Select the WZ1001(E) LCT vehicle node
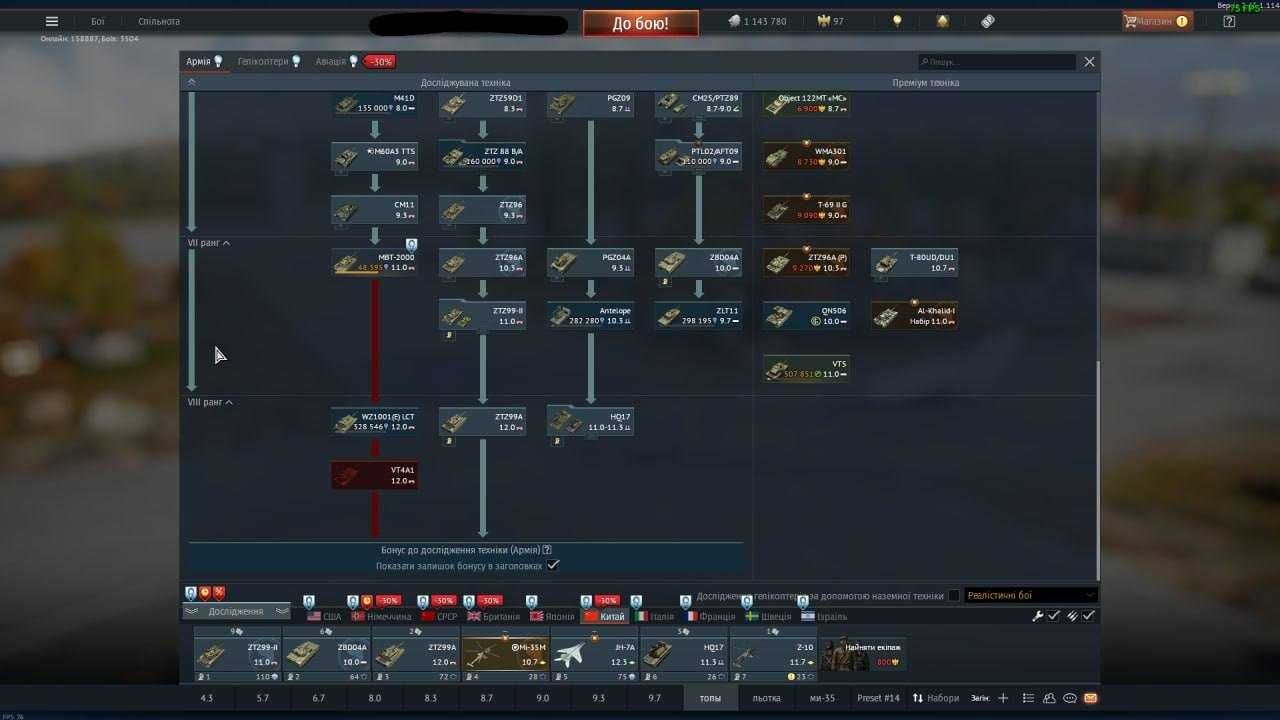Viewport: 1280px width, 720px height. pyautogui.click(x=375, y=422)
